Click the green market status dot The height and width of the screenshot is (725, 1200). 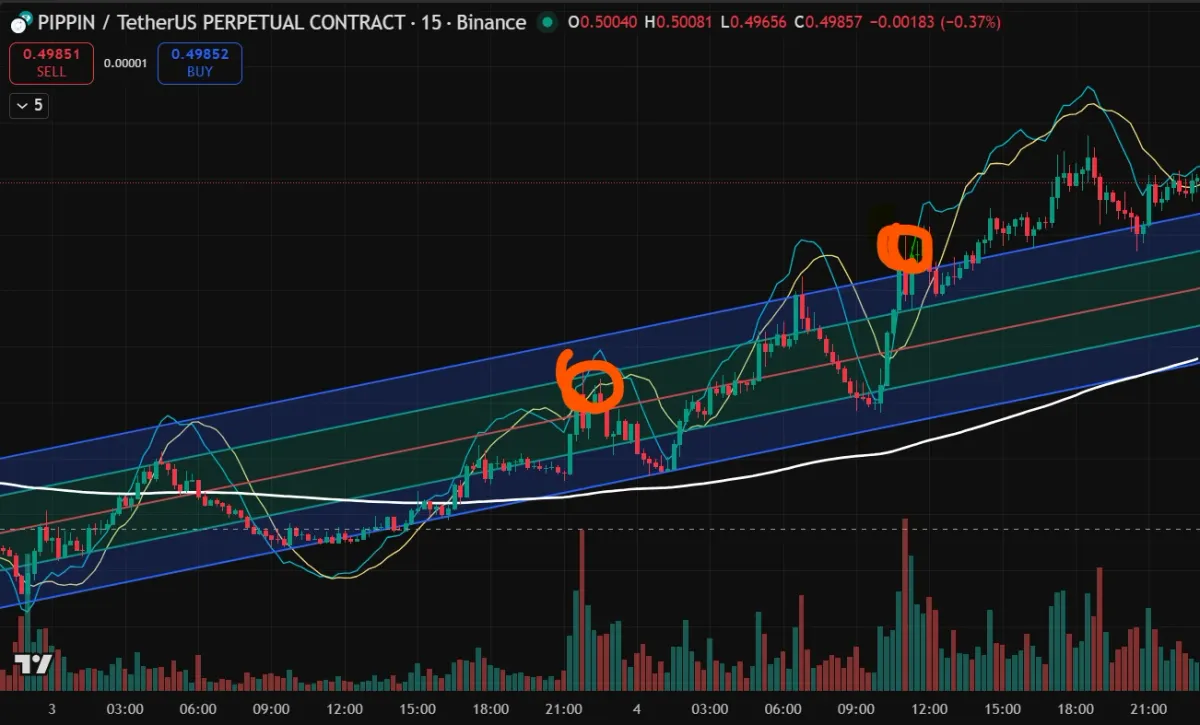click(547, 22)
